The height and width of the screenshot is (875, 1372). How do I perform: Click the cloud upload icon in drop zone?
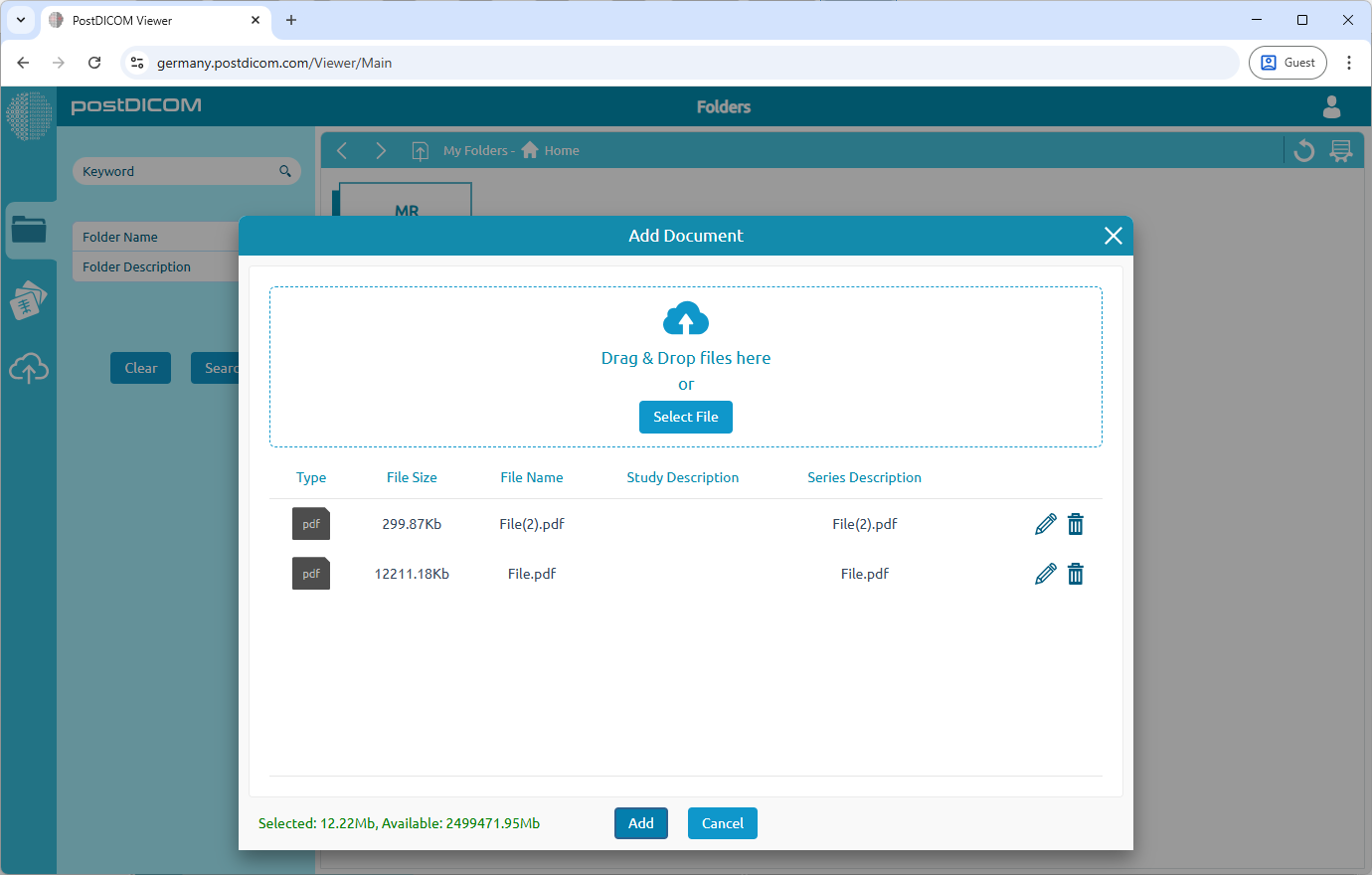click(x=685, y=319)
